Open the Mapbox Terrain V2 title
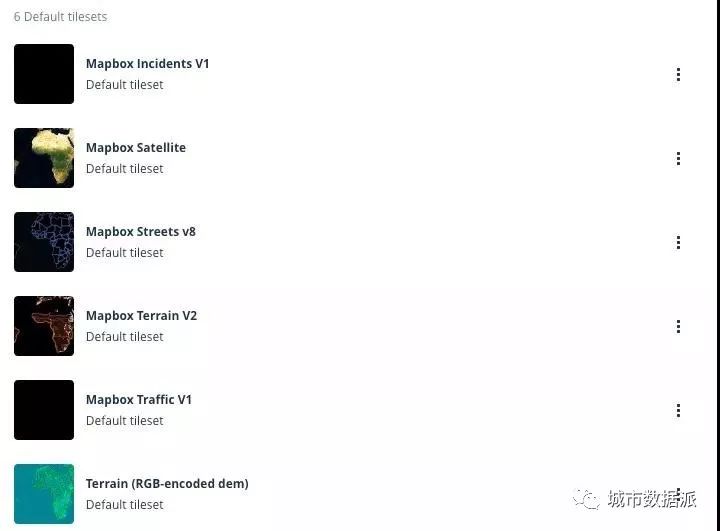Image resolution: width=720 pixels, height=531 pixels. click(x=141, y=316)
